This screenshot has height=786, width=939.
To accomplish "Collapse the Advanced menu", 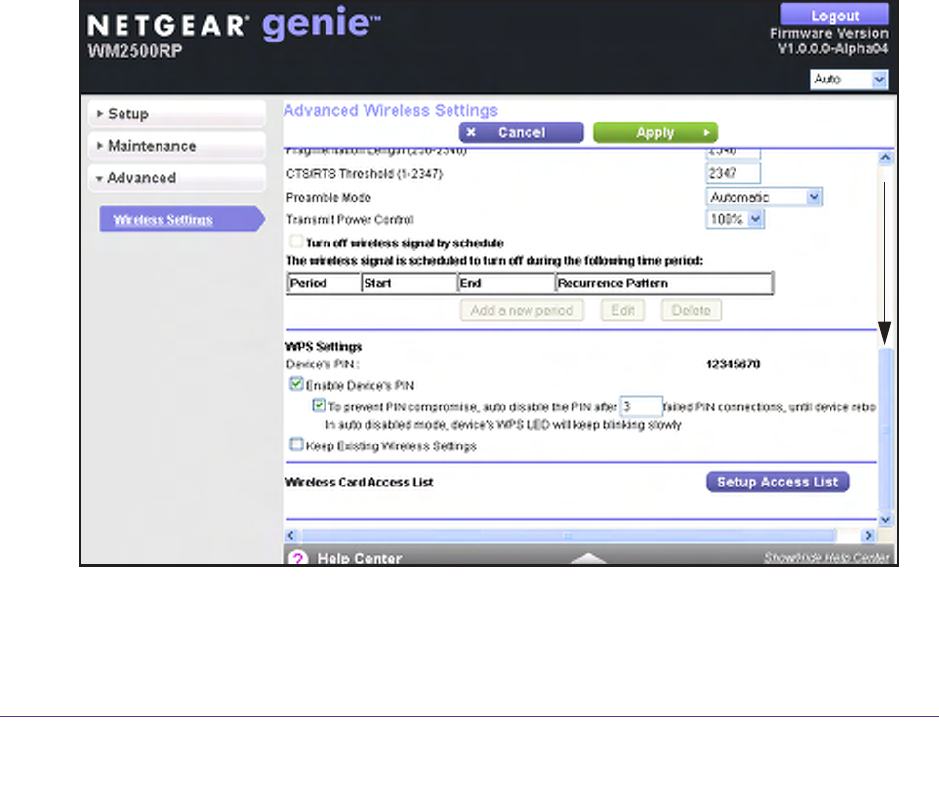I will 177,178.
